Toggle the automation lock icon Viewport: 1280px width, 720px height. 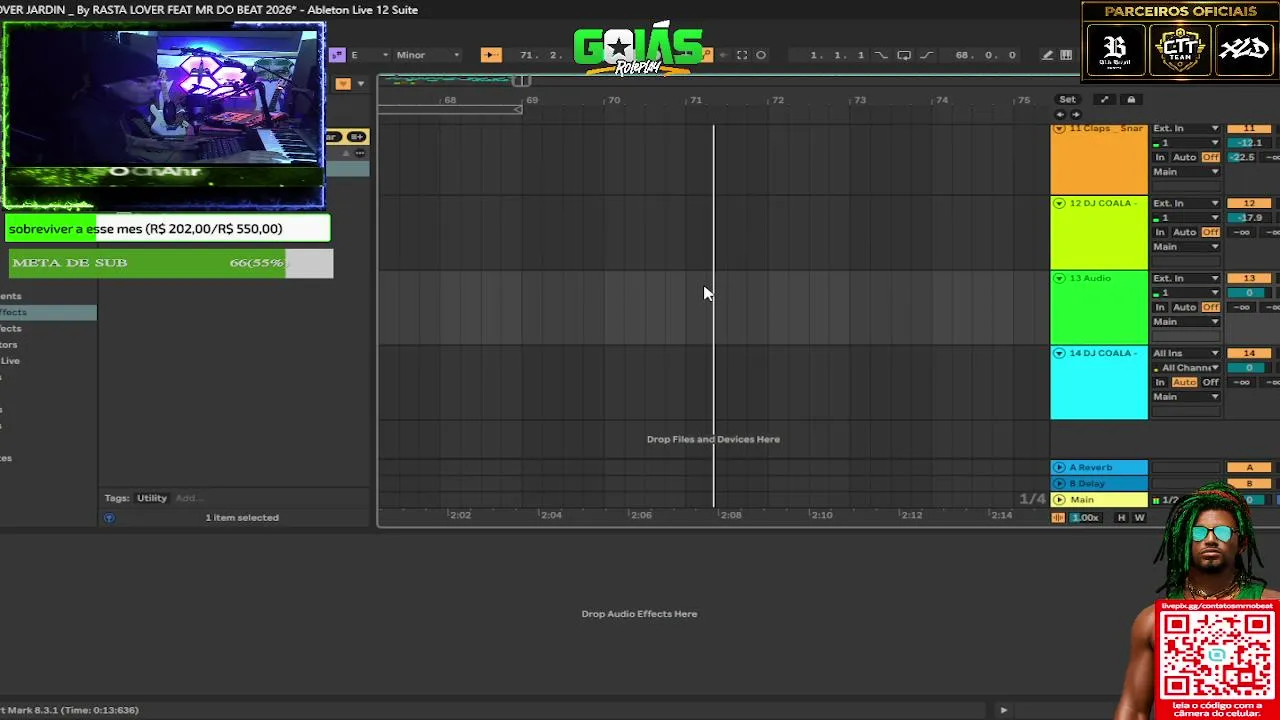point(1131,99)
